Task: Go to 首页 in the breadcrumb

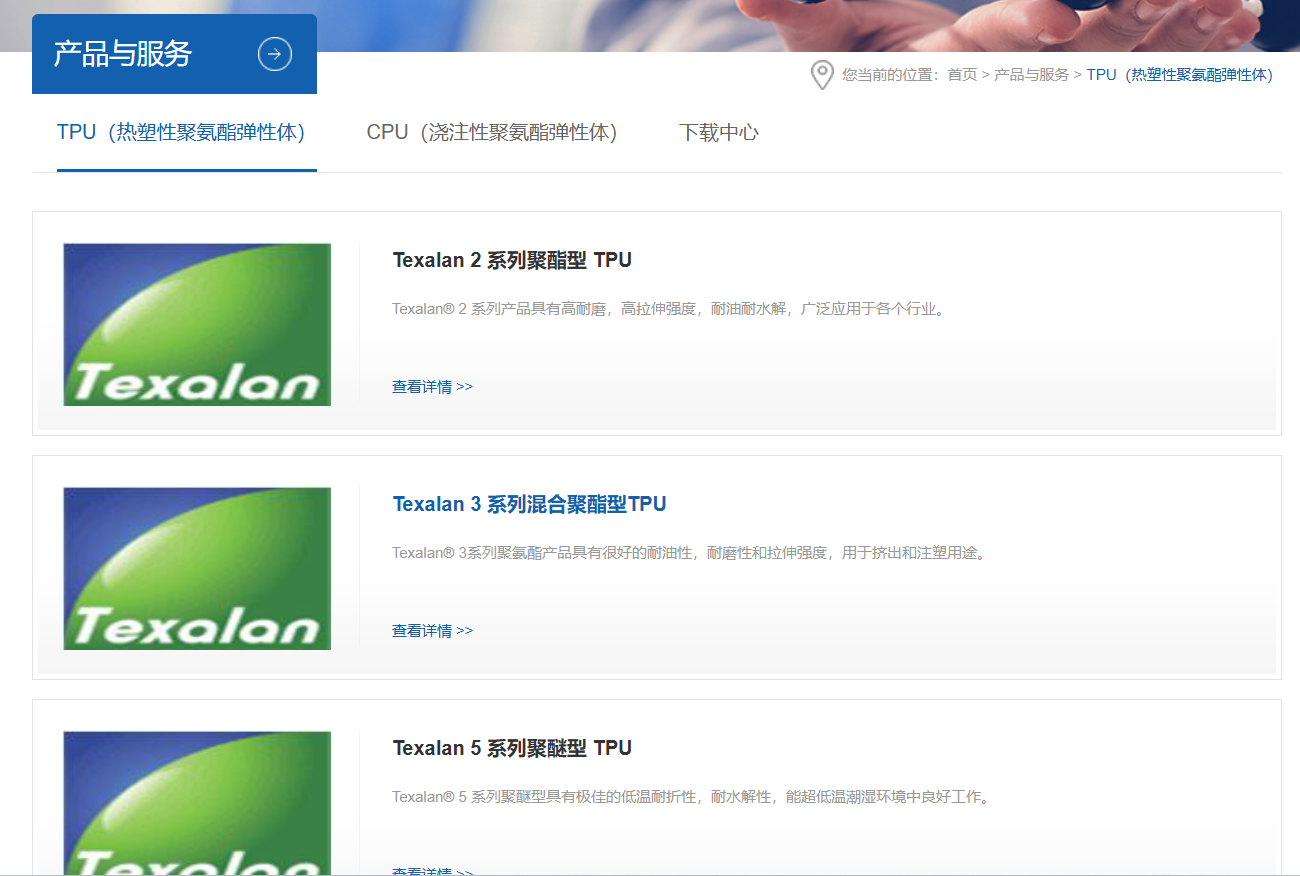Action: tap(962, 75)
